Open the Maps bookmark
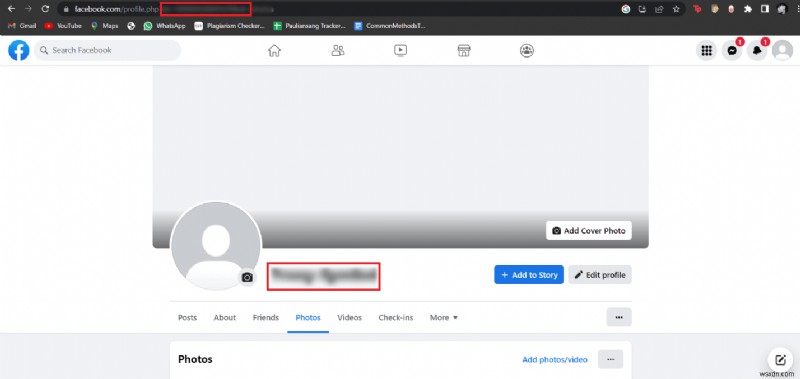 pyautogui.click(x=105, y=26)
